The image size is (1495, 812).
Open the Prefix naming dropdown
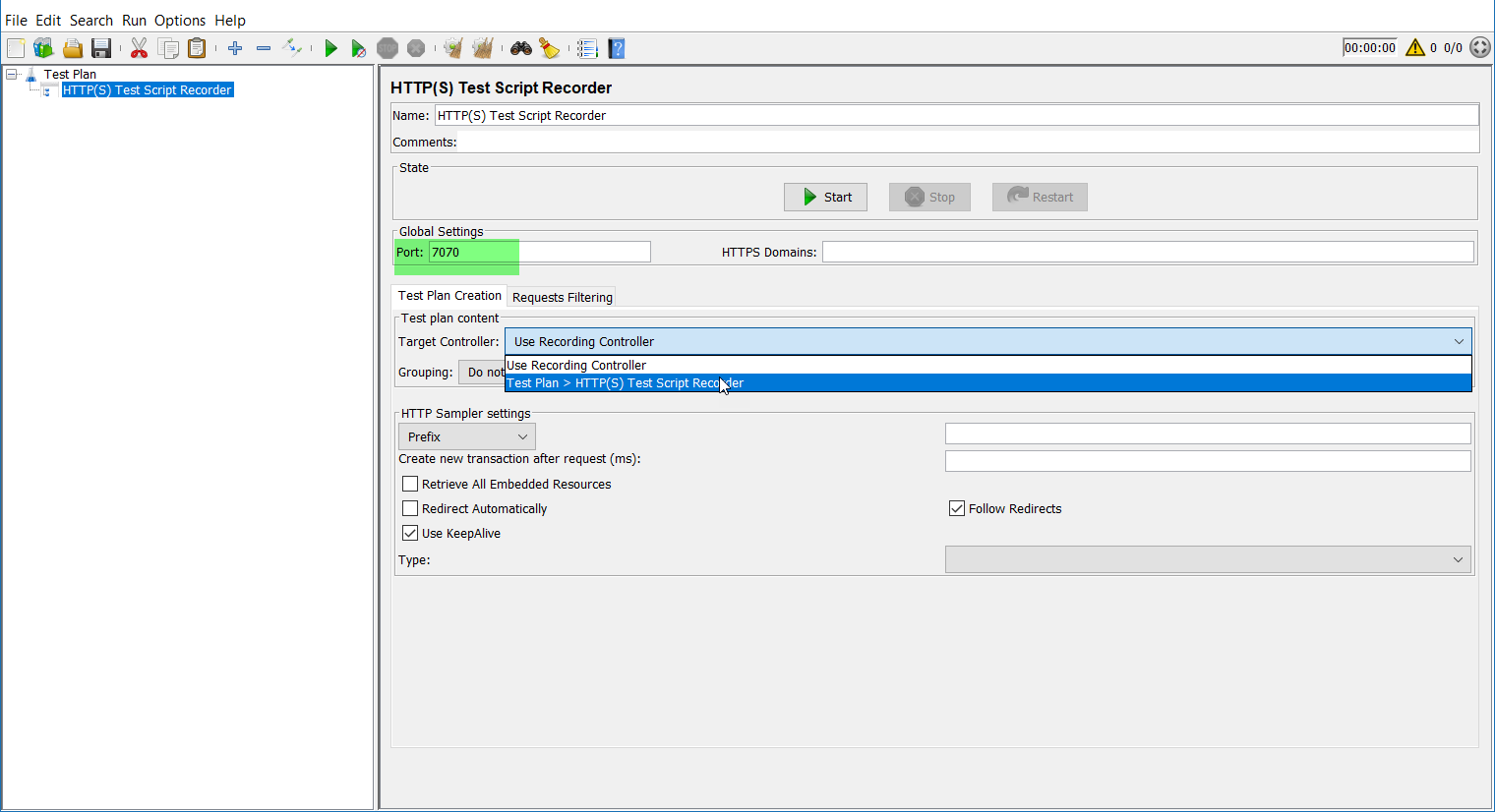(x=467, y=436)
